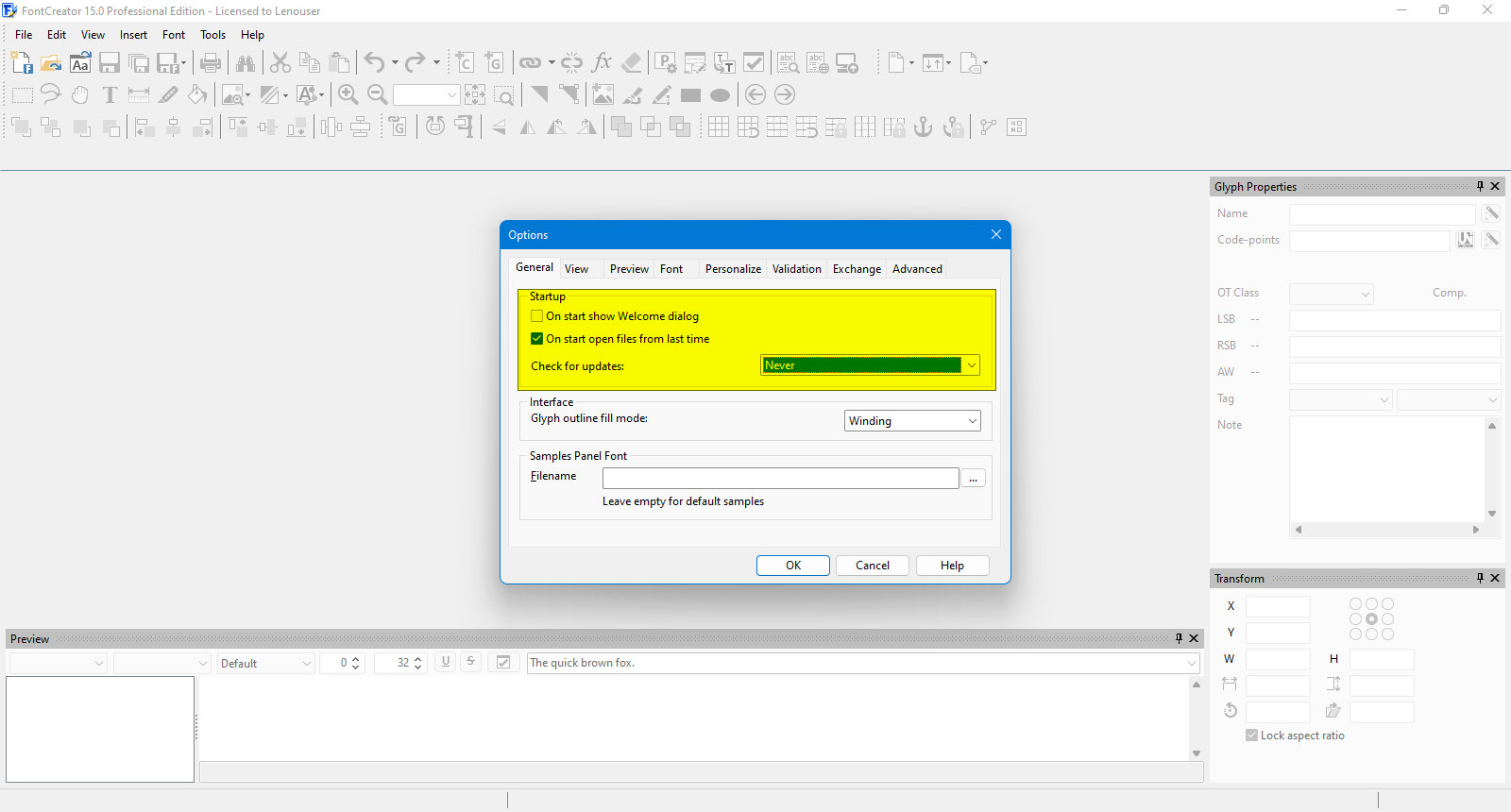Click the Undo arrow icon
The height and width of the screenshot is (812, 1511).
coord(374,63)
